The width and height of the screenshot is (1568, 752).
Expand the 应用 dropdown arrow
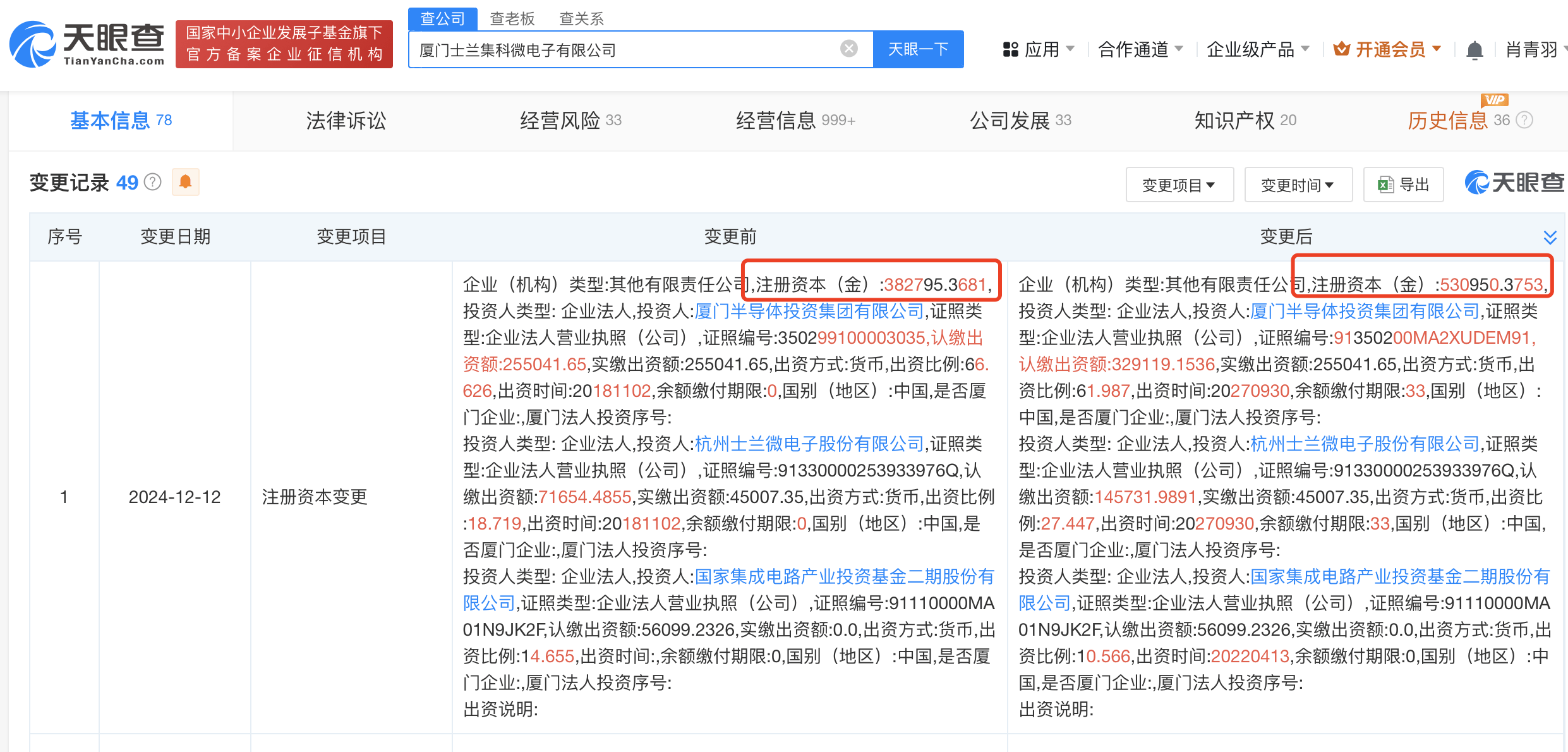(1070, 49)
